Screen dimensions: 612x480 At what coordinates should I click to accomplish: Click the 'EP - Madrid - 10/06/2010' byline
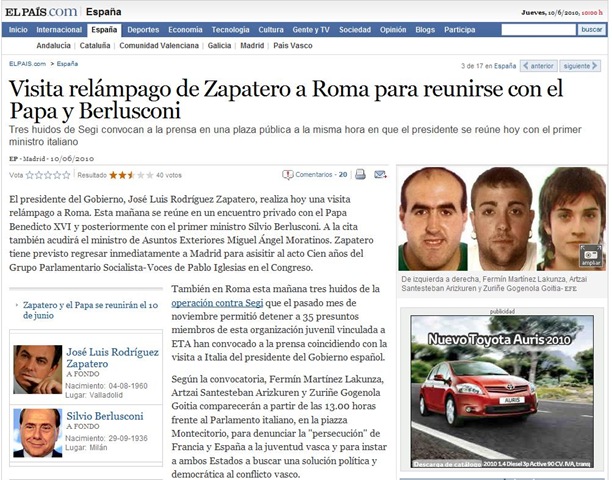point(52,158)
